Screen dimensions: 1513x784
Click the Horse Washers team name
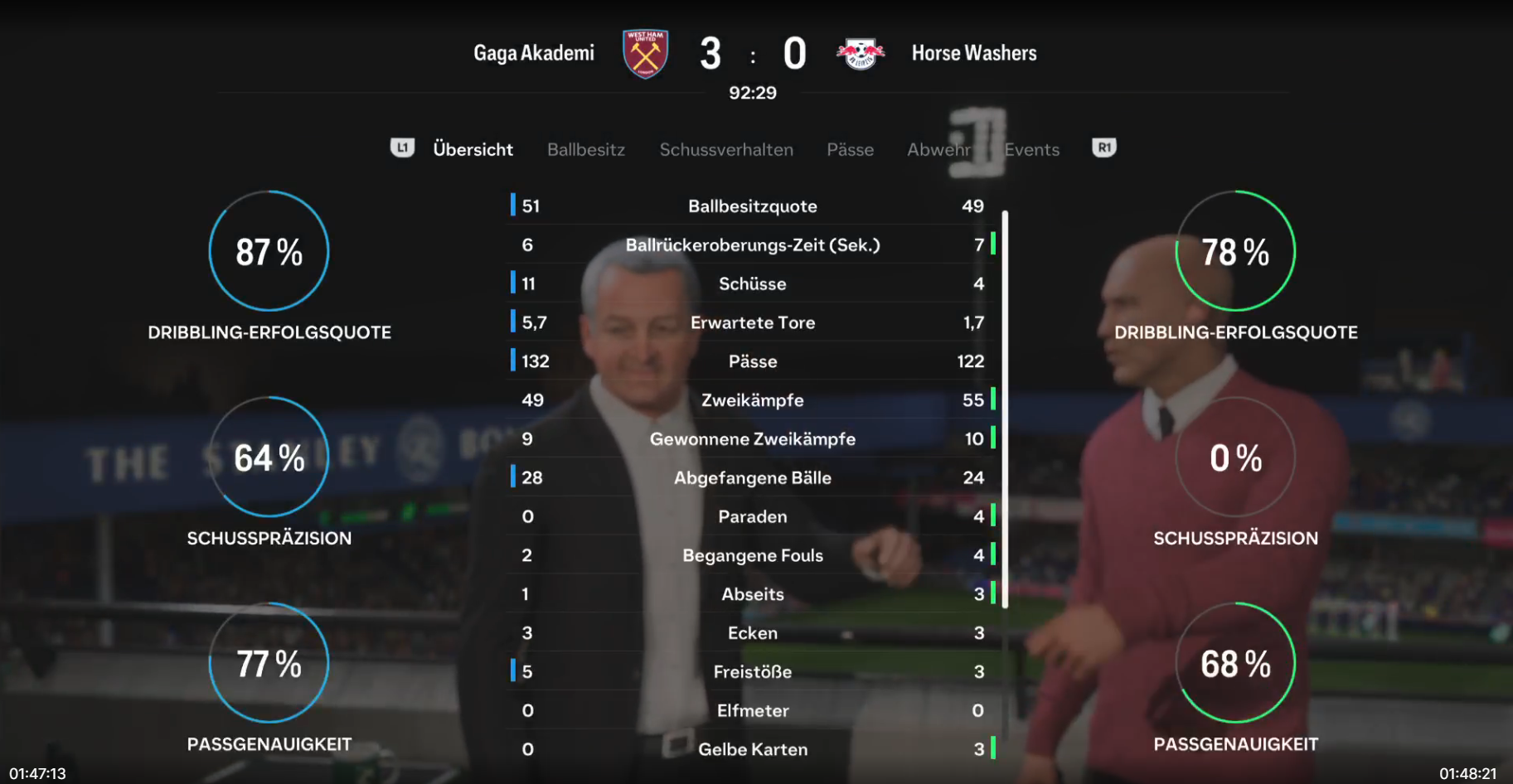tap(974, 53)
